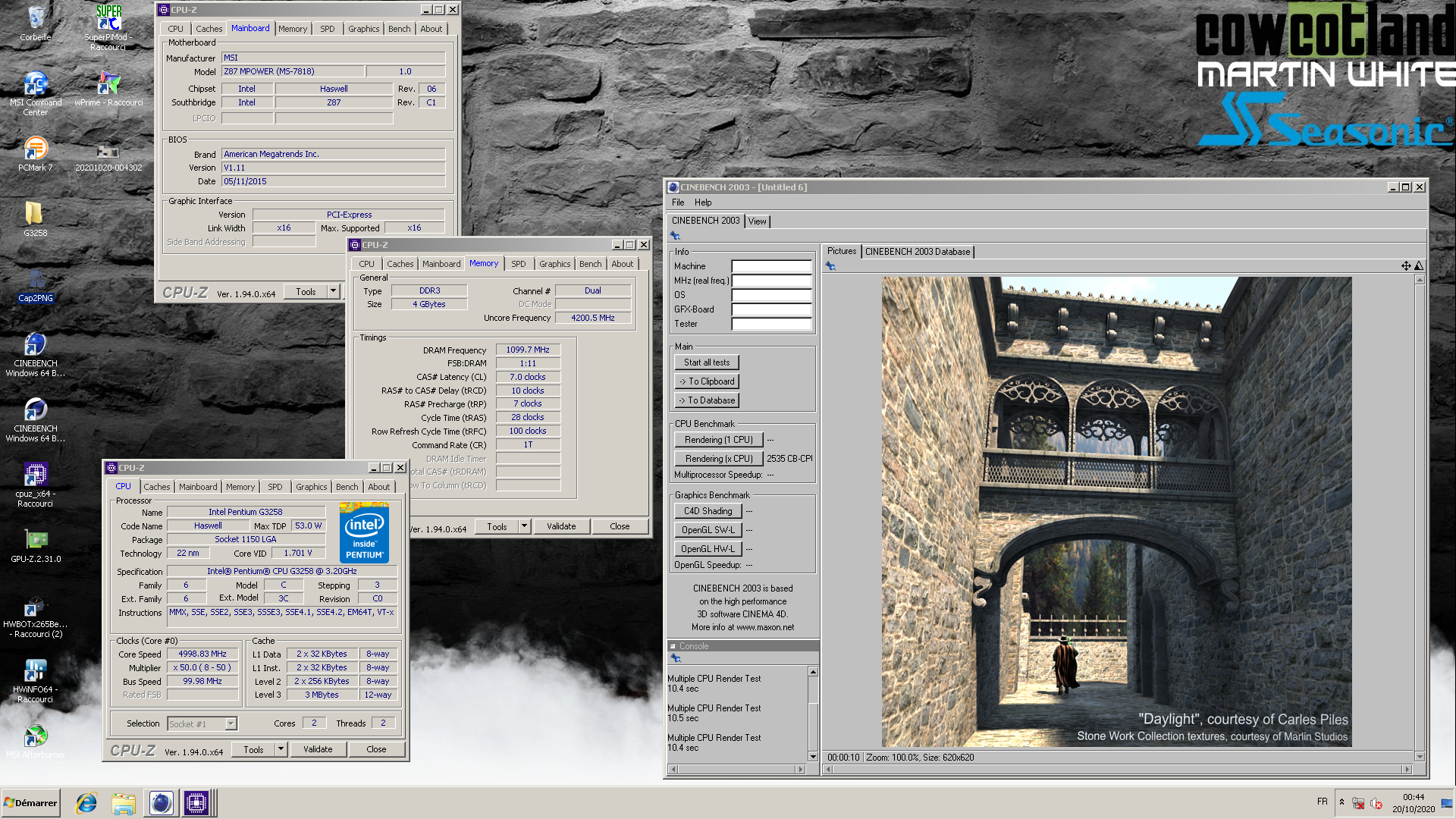Screen dimensions: 1456x819
Task: Select Caches tab in top CPU-Z window
Action: tap(209, 29)
